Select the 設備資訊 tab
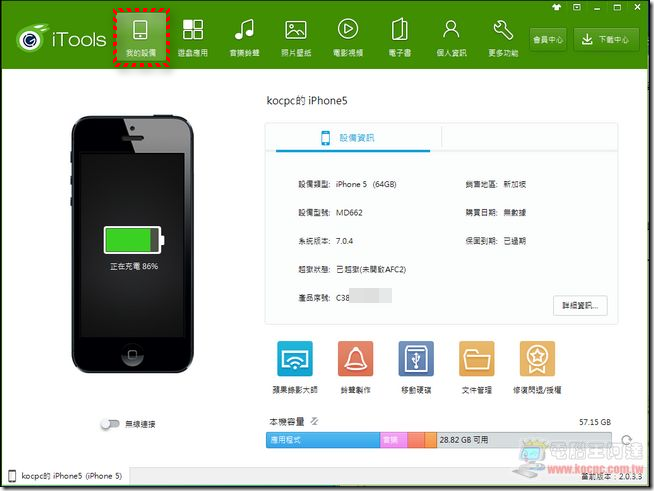Screen dimensions: 654x491 (x=353, y=138)
